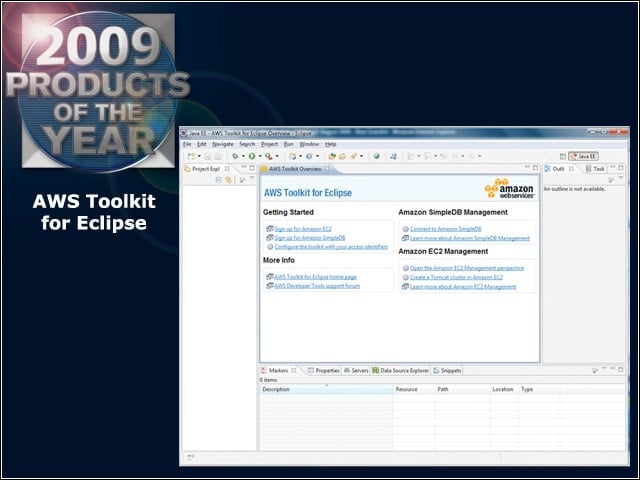The height and width of the screenshot is (480, 640).
Task: Click the Path column header
Action: coord(462,389)
